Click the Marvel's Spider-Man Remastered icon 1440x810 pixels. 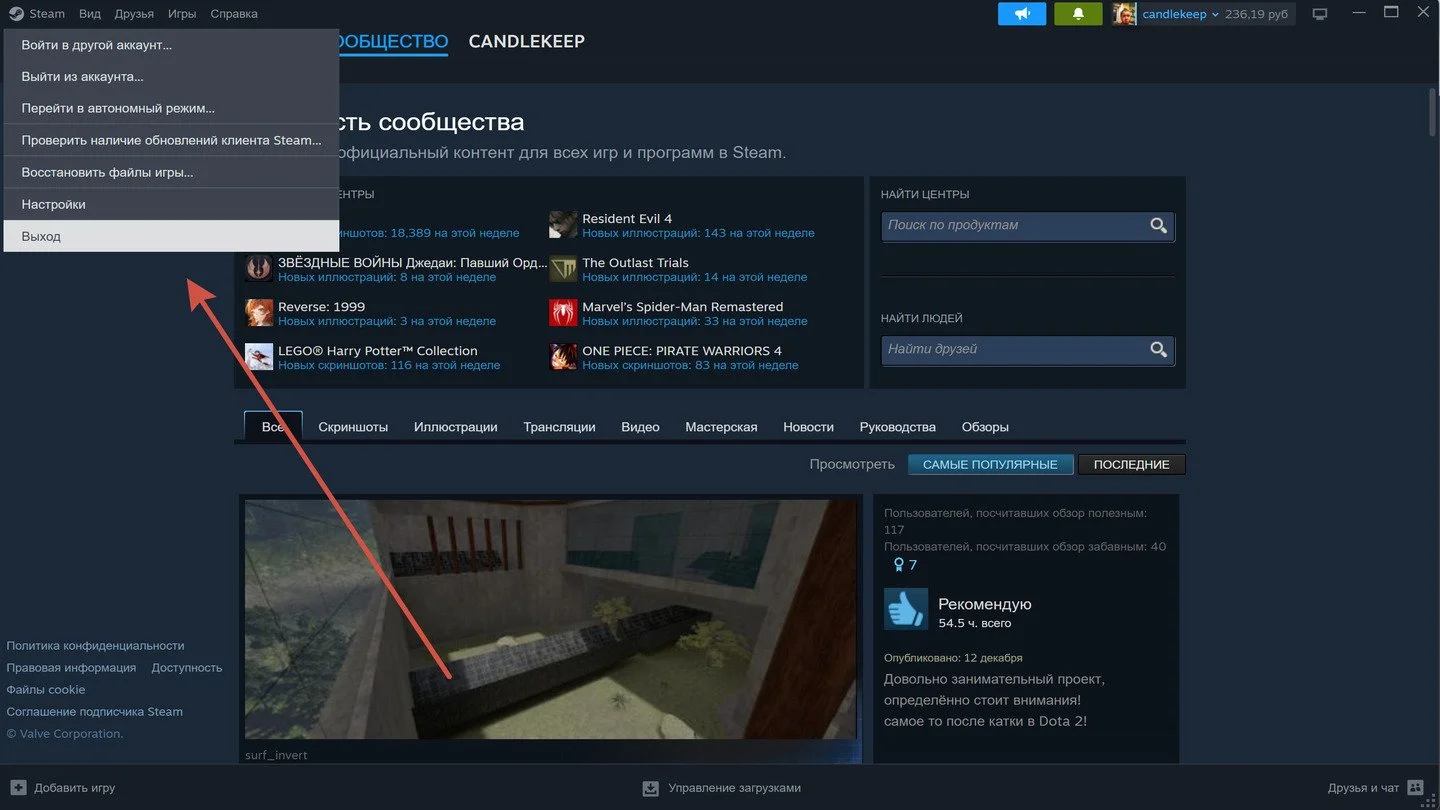click(x=563, y=313)
